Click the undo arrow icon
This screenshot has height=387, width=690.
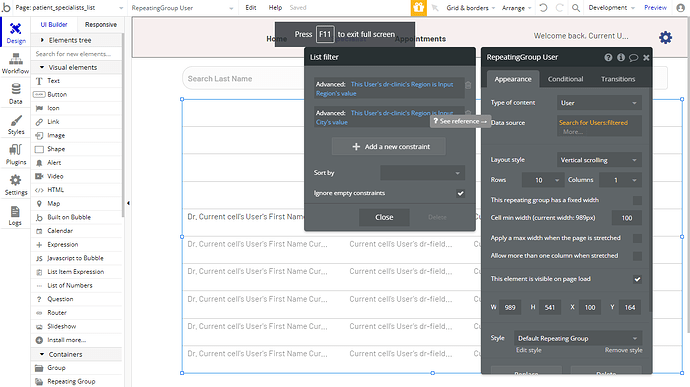543,7
